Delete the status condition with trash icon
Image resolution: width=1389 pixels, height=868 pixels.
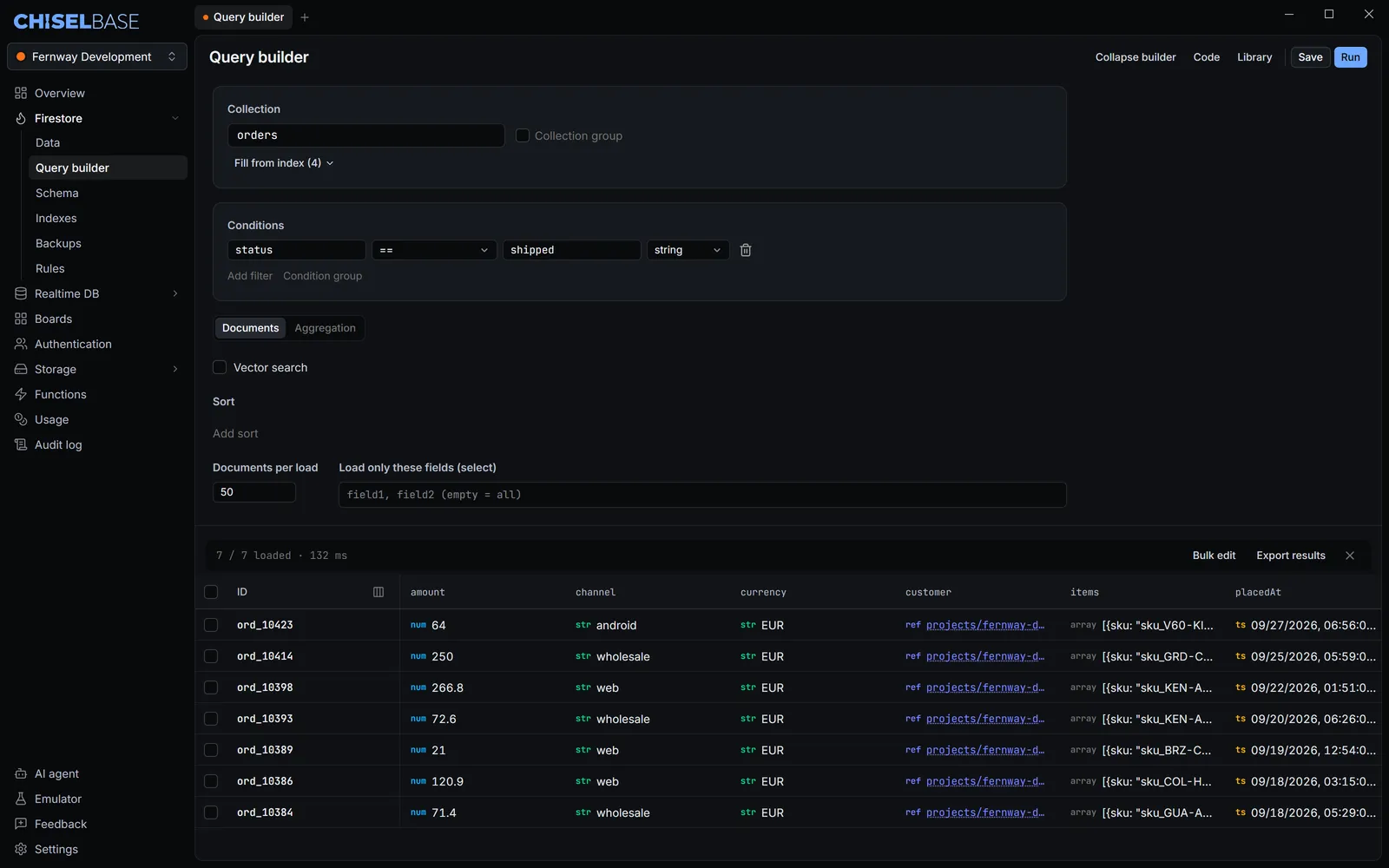pos(746,250)
